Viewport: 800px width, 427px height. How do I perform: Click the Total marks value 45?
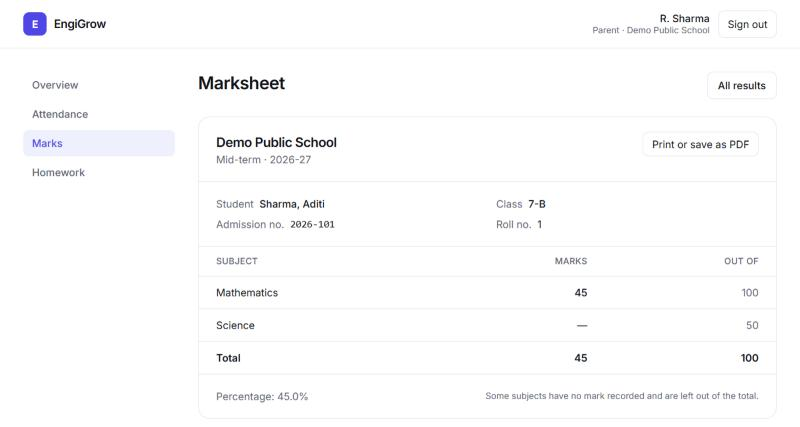(581, 358)
